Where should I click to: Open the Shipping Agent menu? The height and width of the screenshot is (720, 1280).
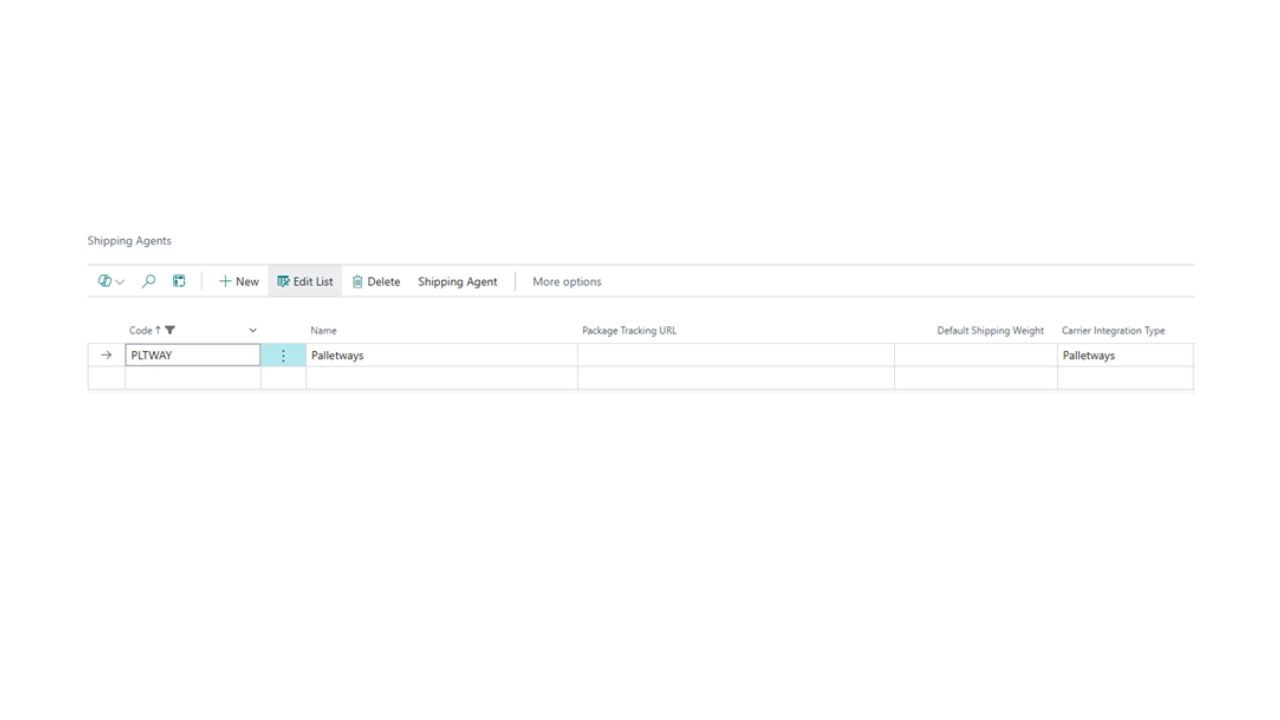coord(457,282)
